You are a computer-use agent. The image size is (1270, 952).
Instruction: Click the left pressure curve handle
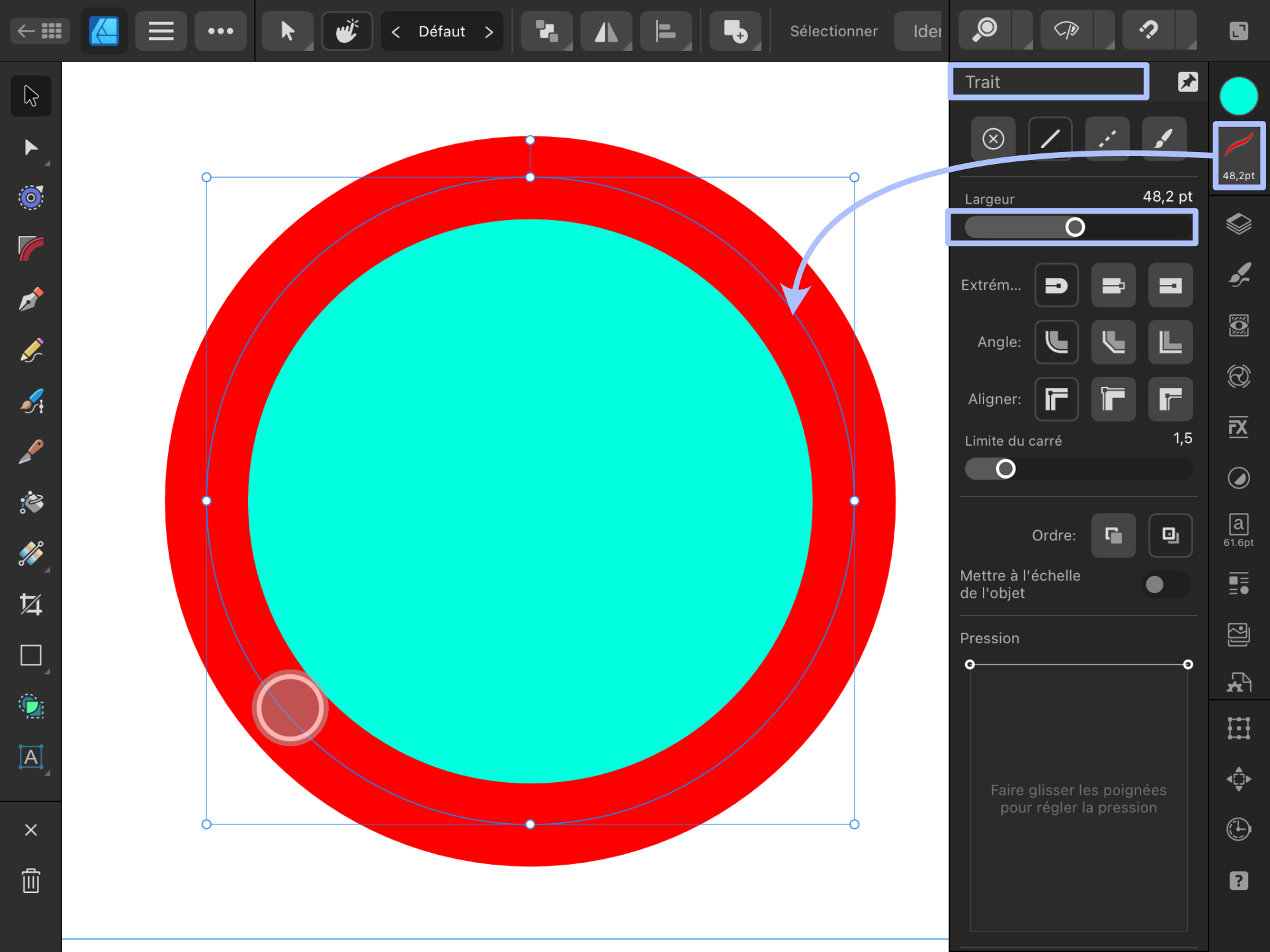click(970, 664)
